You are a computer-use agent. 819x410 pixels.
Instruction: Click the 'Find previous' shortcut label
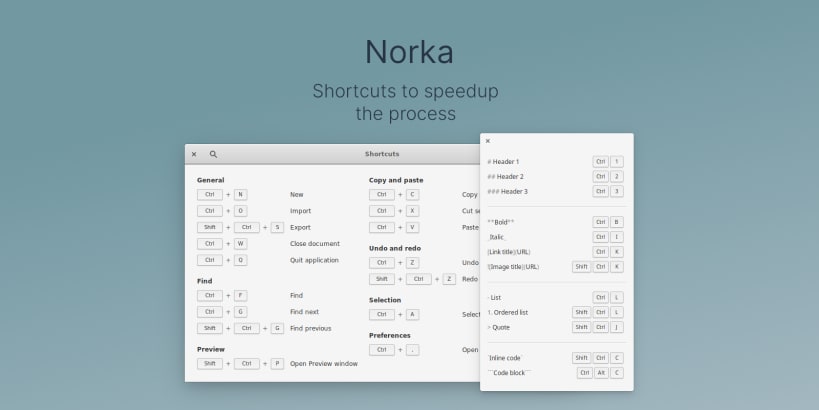[311, 329]
